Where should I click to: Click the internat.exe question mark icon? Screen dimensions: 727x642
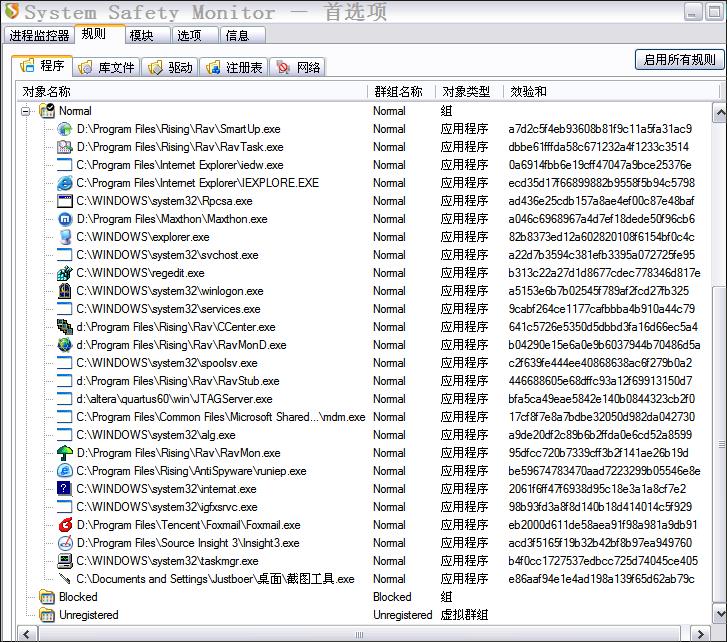tap(64, 489)
